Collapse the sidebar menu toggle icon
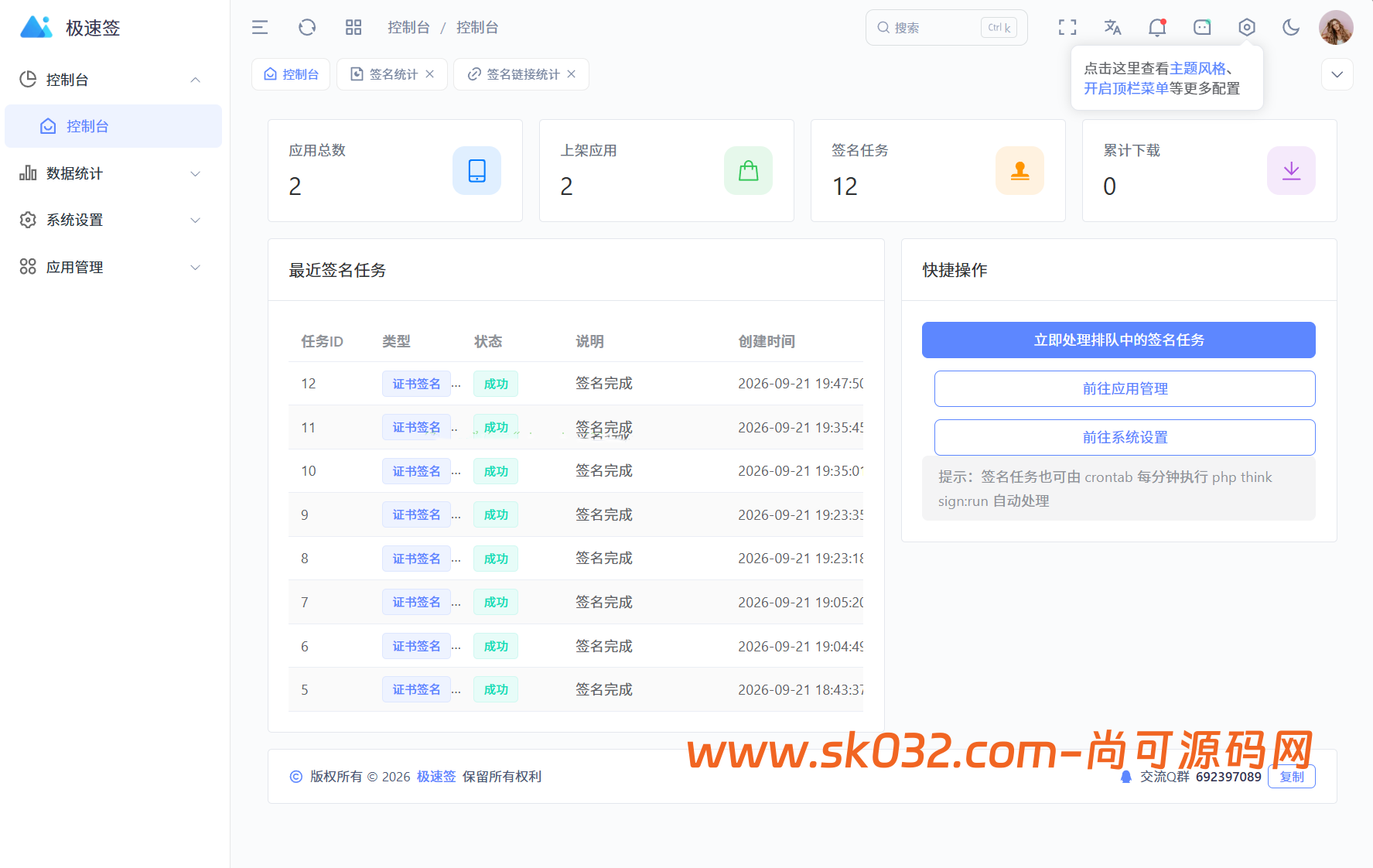This screenshot has width=1373, height=868. click(x=260, y=28)
